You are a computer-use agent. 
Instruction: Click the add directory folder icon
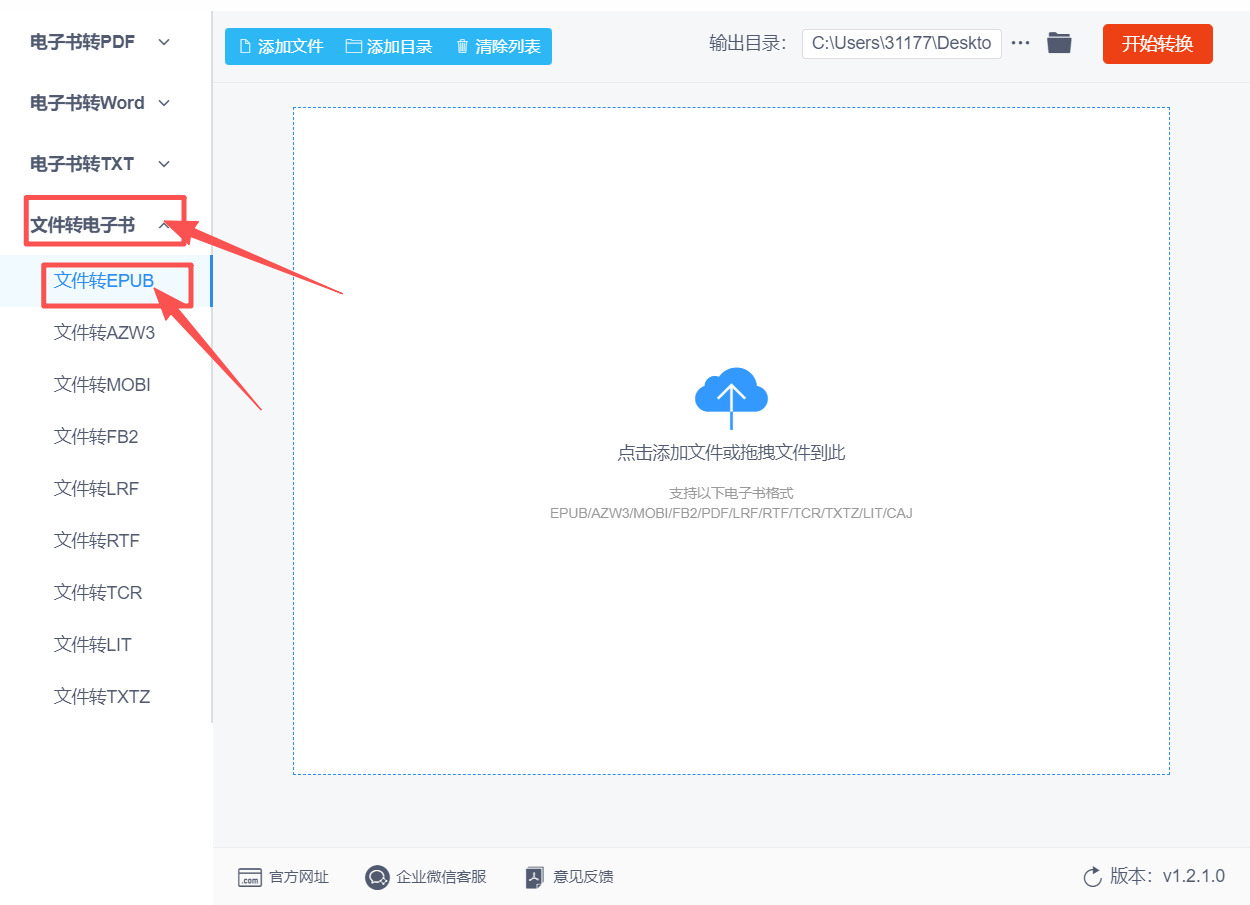(x=353, y=46)
